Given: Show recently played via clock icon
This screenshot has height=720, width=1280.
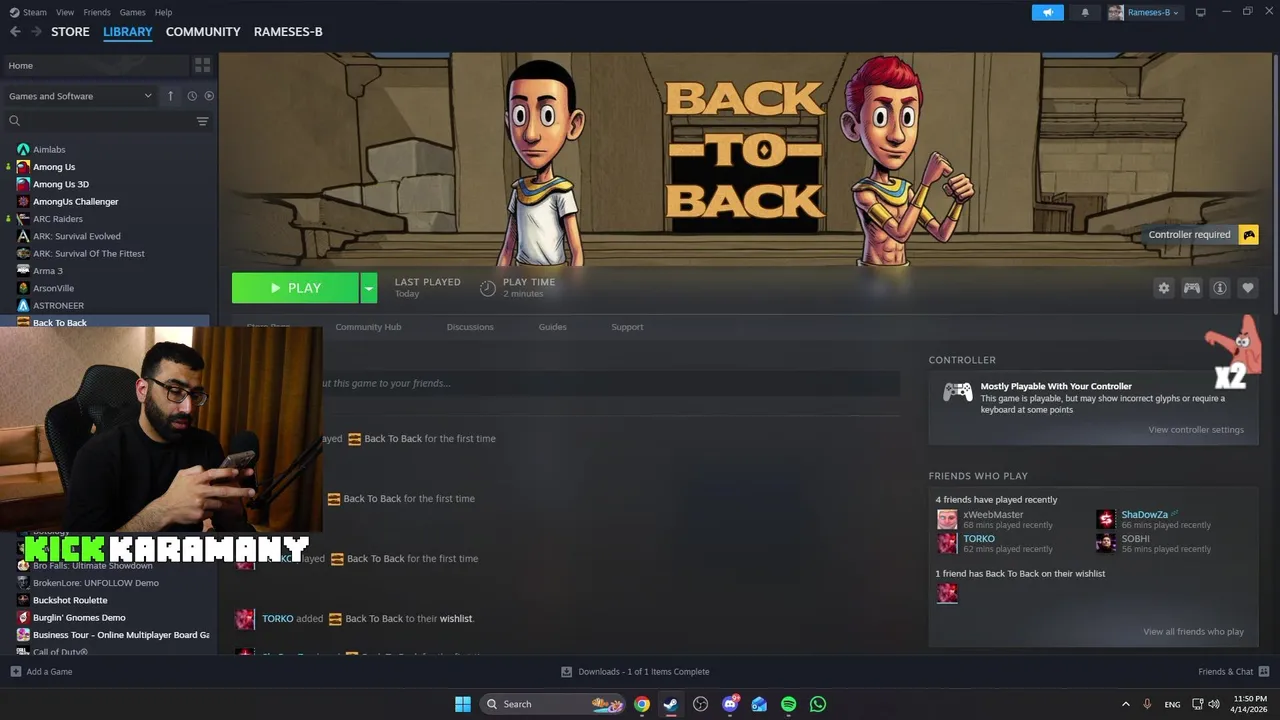Looking at the screenshot, I should click(192, 96).
